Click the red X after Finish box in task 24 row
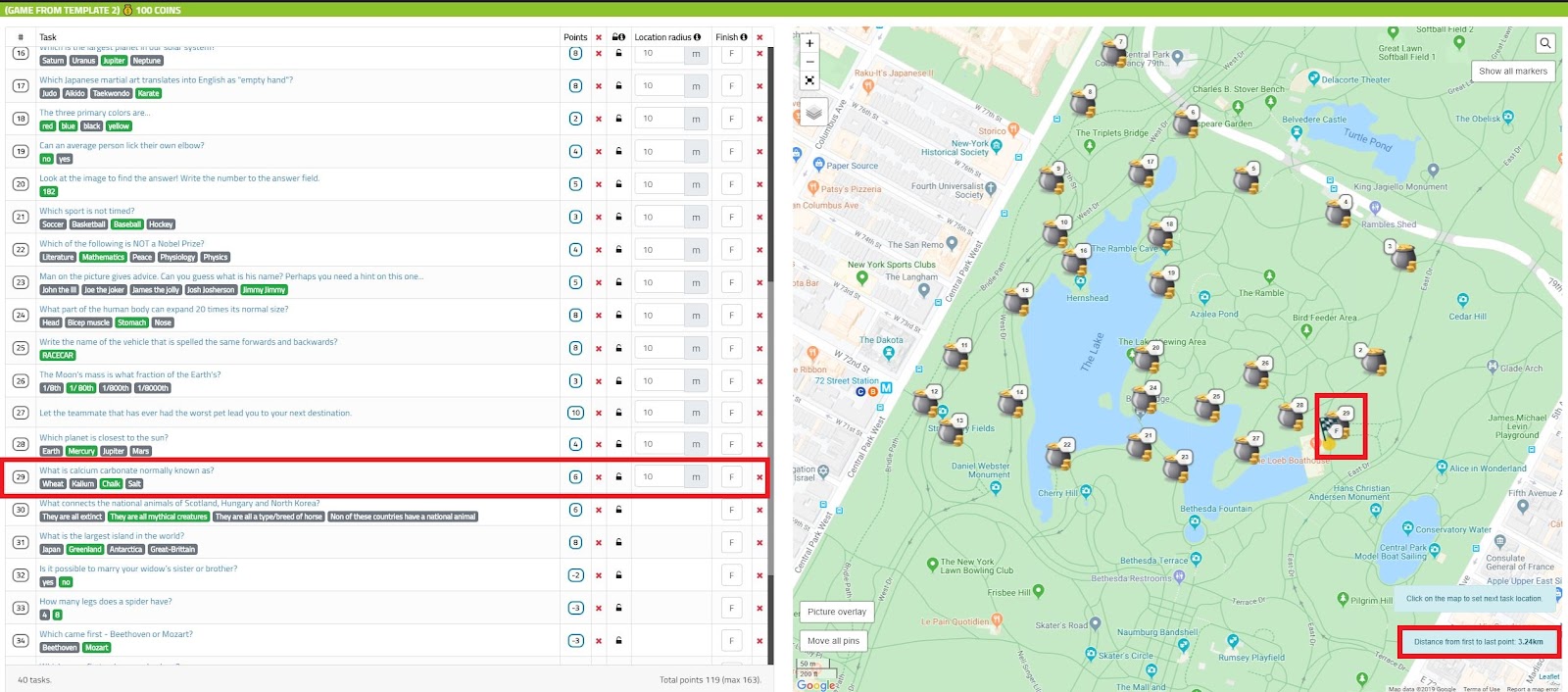This screenshot has width=1568, height=692. [x=759, y=316]
